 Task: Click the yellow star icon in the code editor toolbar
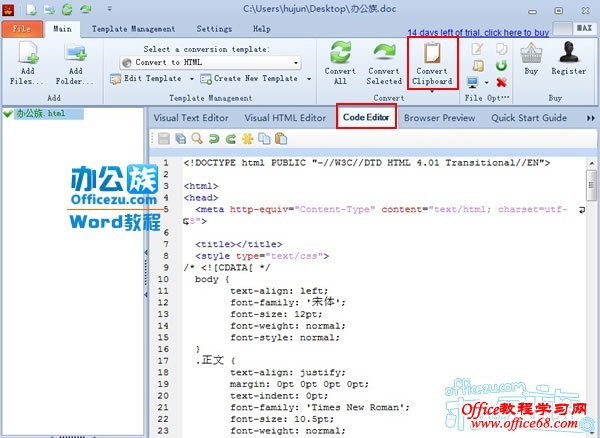(248, 138)
